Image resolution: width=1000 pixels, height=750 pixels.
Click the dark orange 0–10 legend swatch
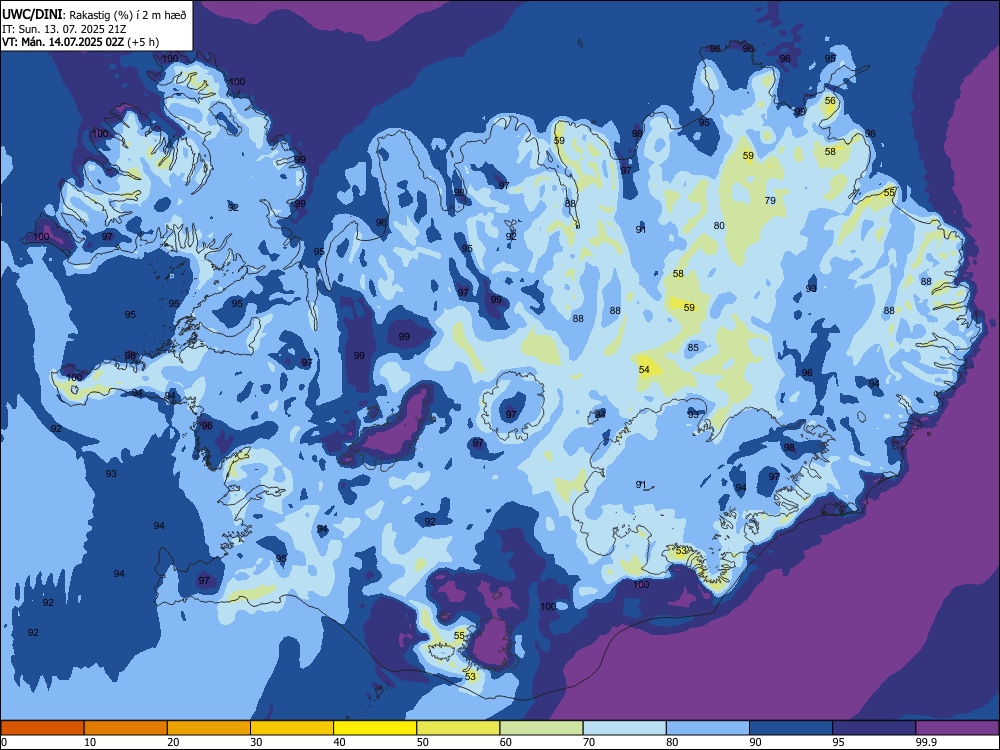coord(42,728)
